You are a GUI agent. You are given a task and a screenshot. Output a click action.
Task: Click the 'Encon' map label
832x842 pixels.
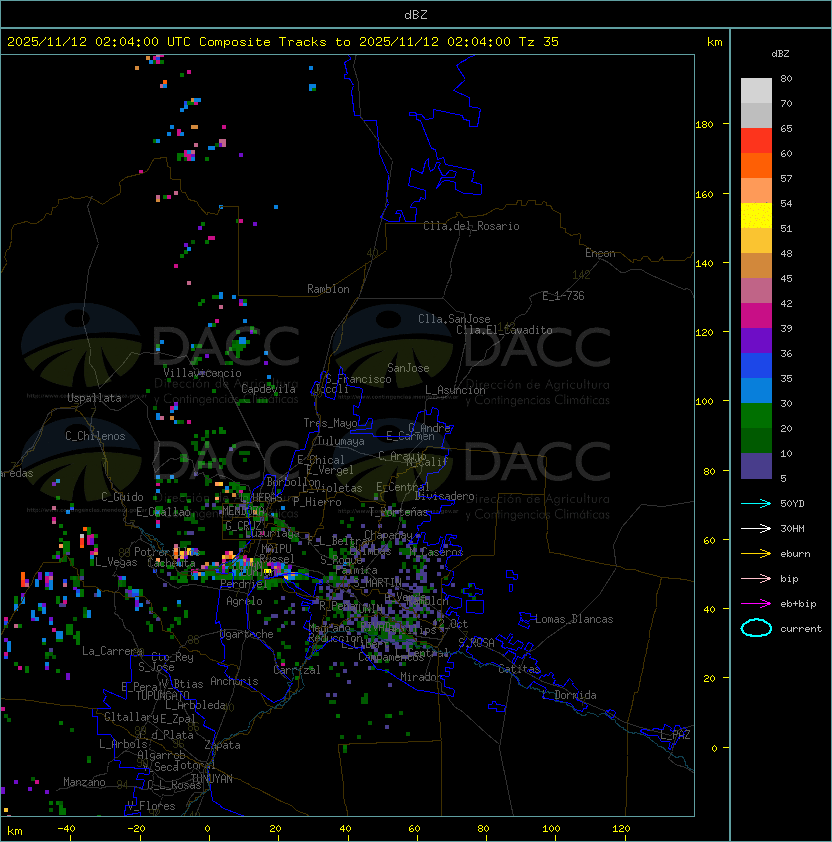click(600, 253)
